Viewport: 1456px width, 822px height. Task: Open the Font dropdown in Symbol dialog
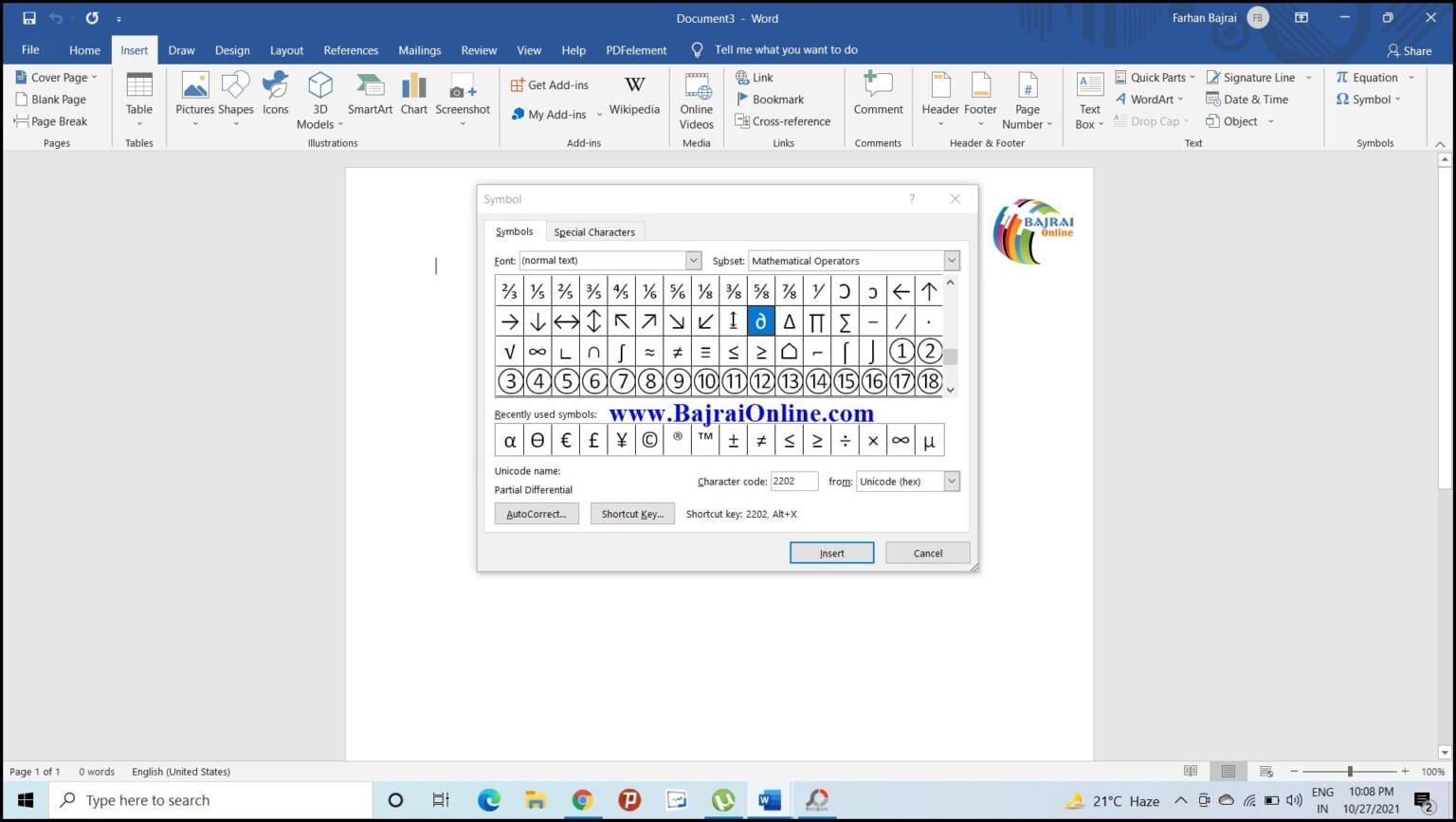tap(693, 260)
